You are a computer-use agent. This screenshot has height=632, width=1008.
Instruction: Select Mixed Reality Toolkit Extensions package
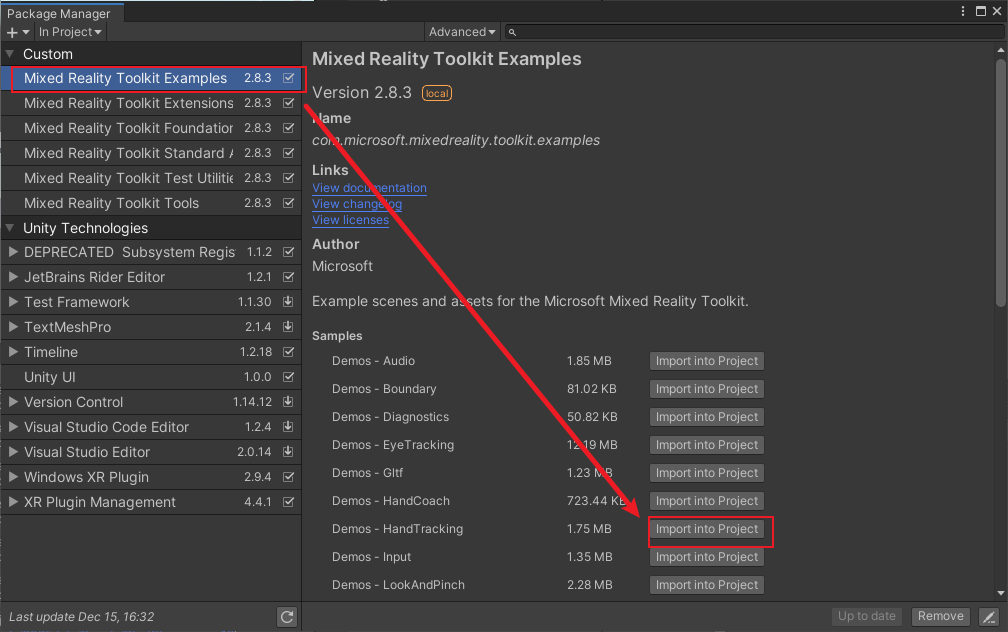point(151,103)
